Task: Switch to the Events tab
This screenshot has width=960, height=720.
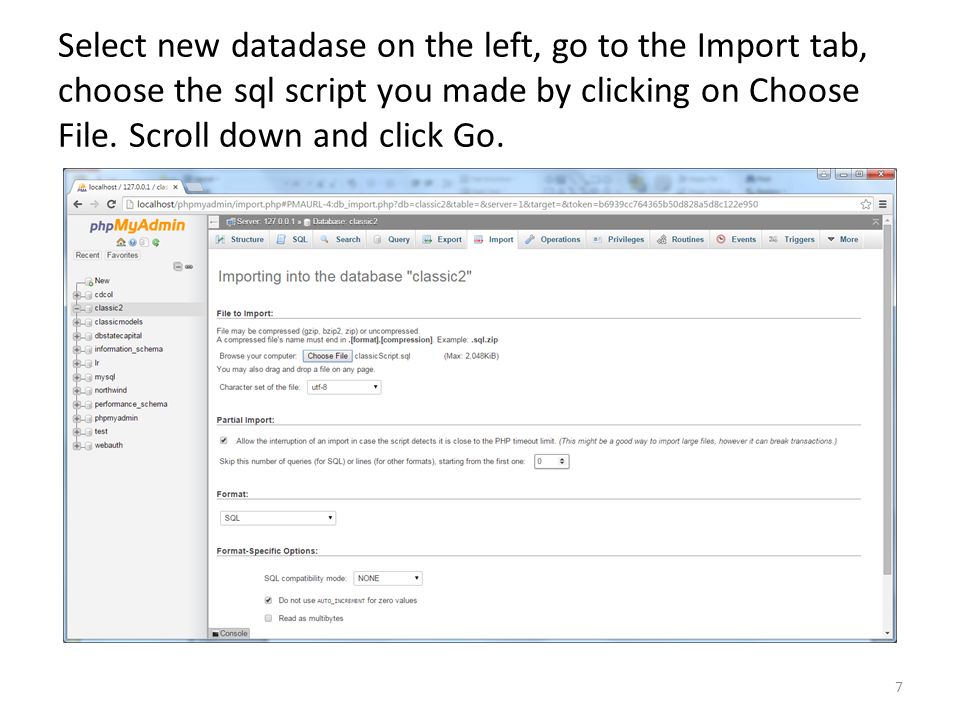Action: [737, 239]
